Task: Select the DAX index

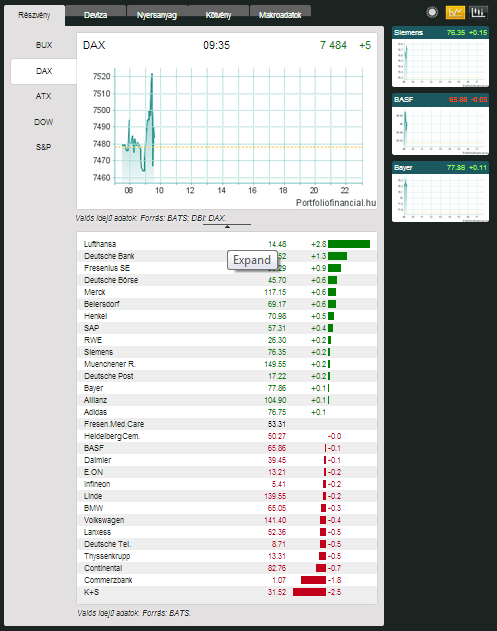Action: click(43, 71)
